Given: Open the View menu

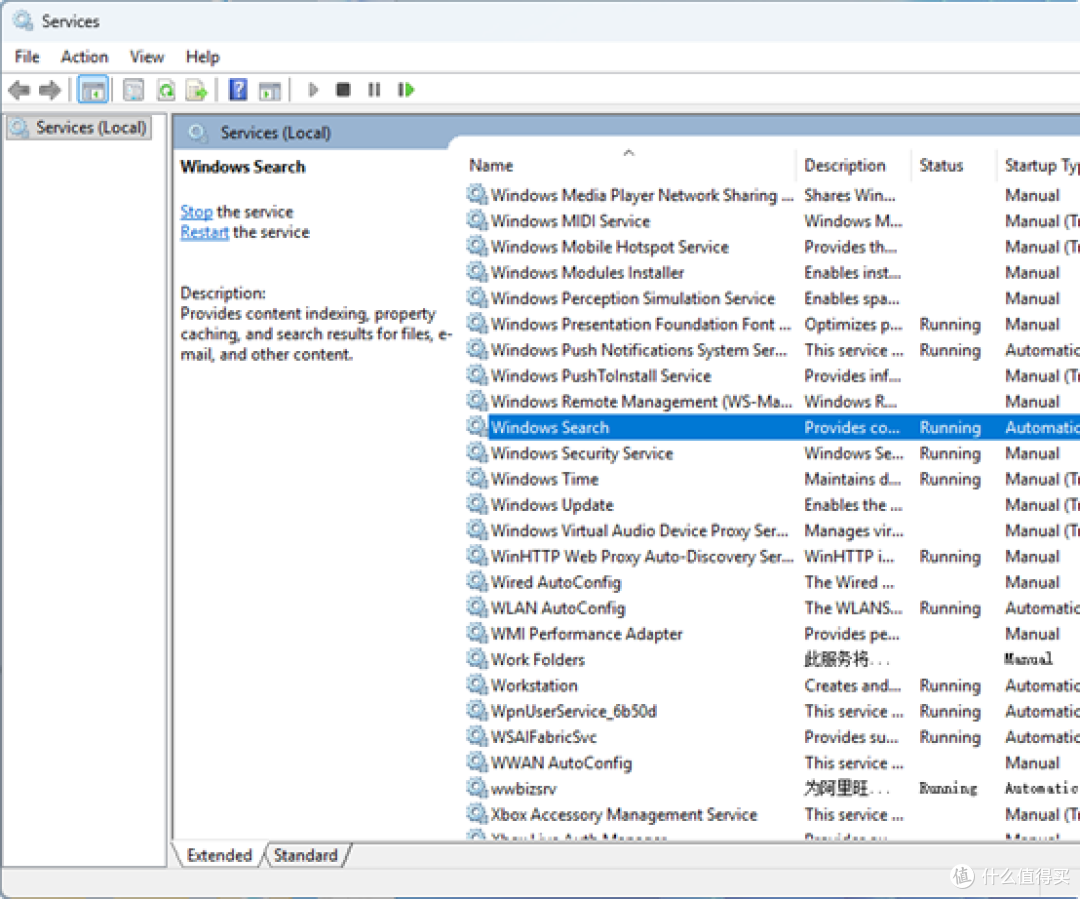Looking at the screenshot, I should 147,56.
